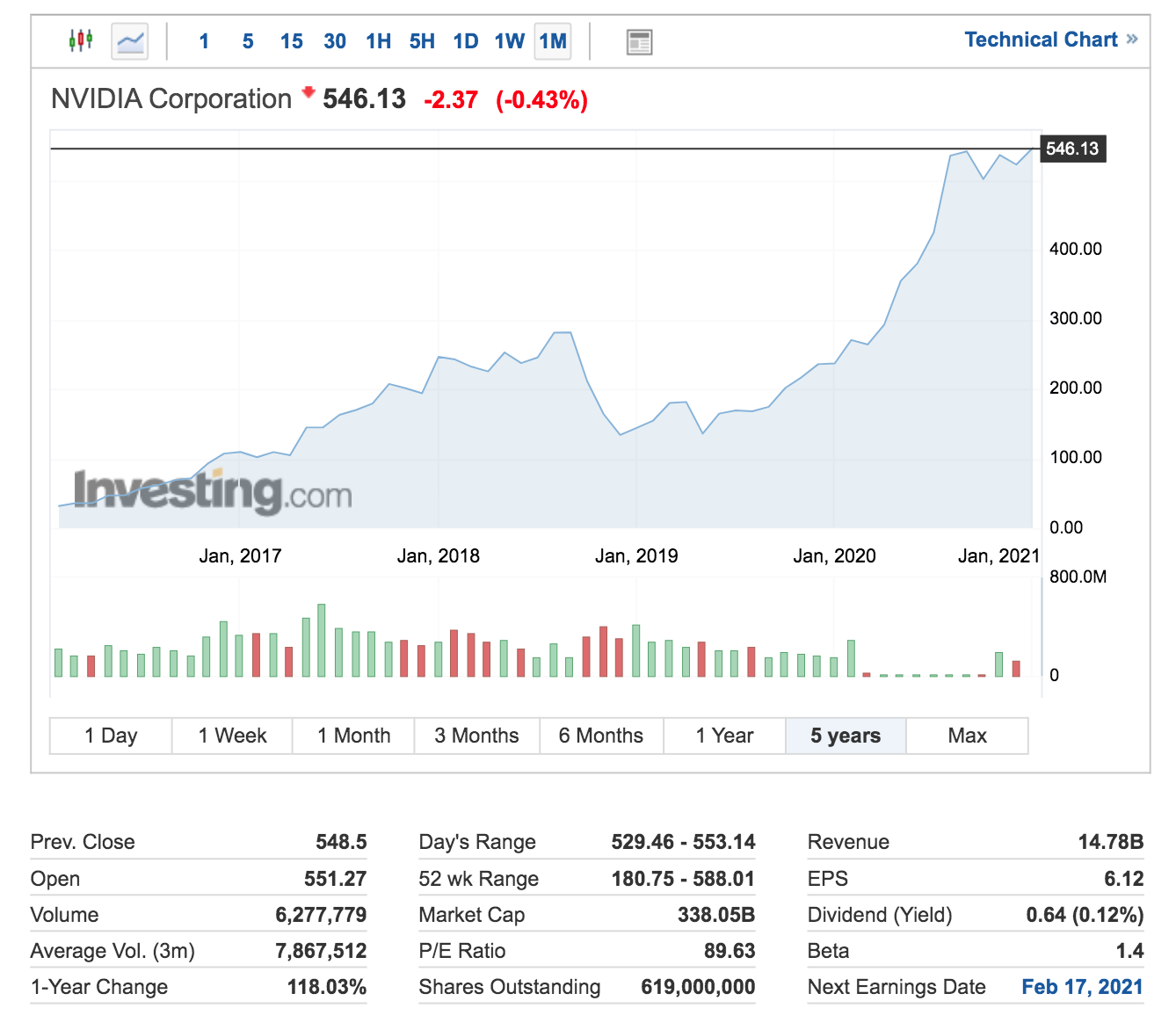The width and height of the screenshot is (1176, 1030).
Task: Switch to 6 Months range tab
Action: pyautogui.click(x=601, y=736)
